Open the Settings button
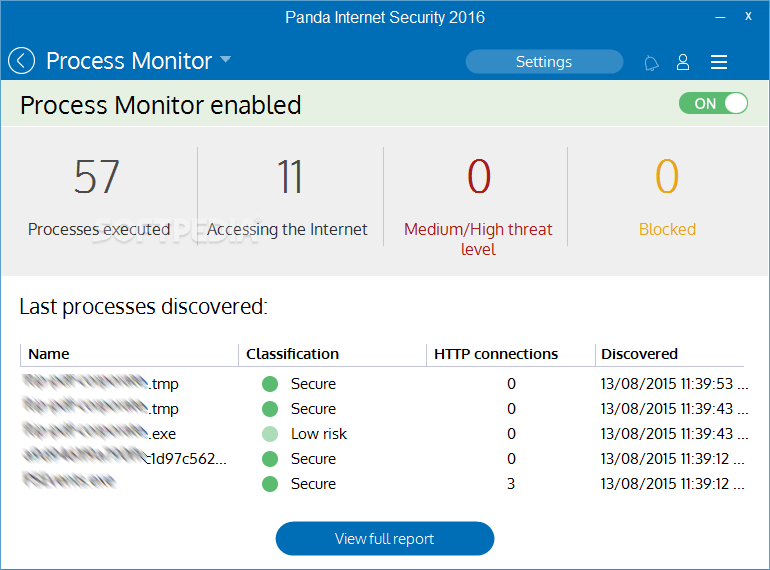The image size is (770, 570). coord(544,62)
